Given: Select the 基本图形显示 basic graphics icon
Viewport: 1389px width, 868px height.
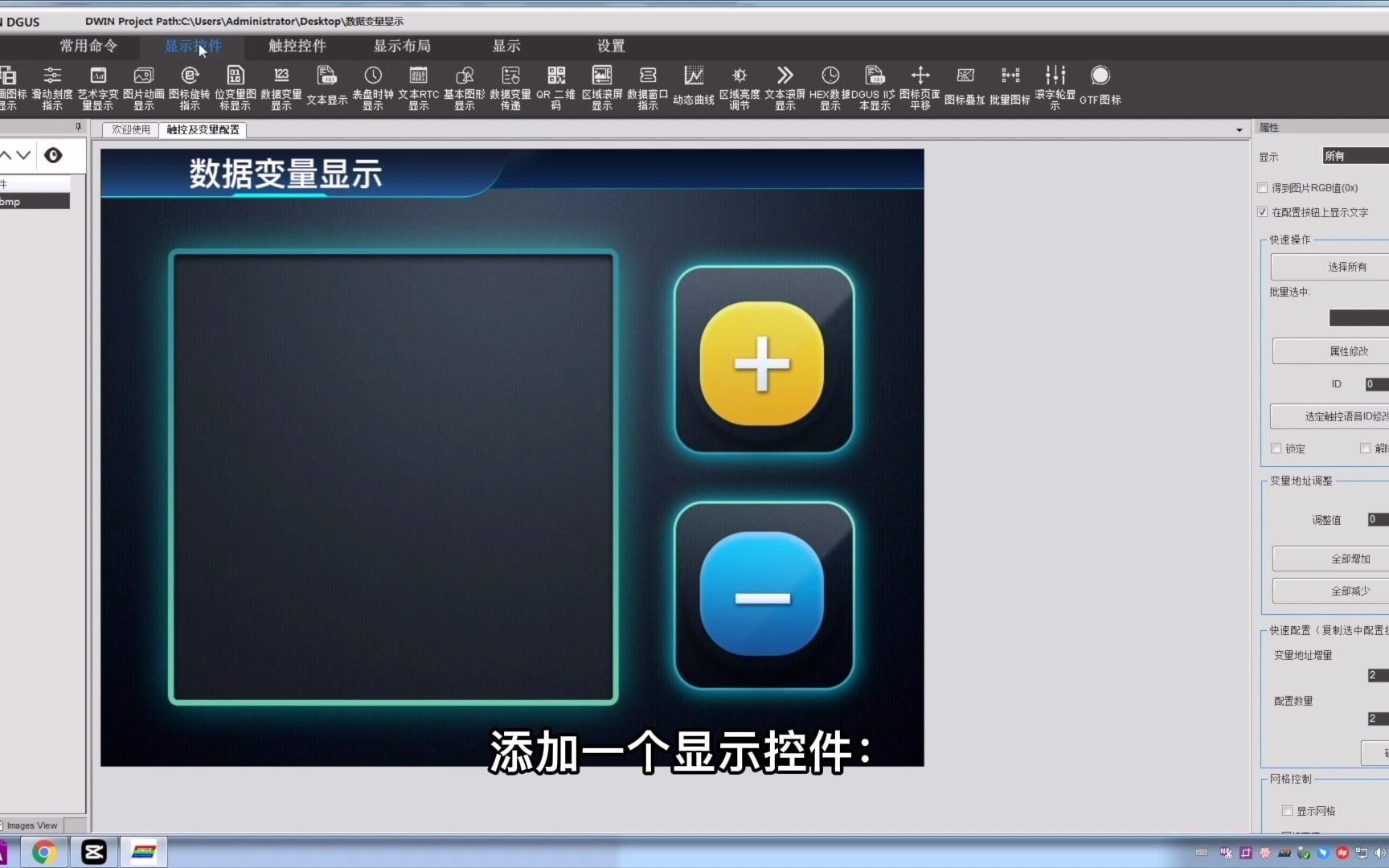Looking at the screenshot, I should (x=464, y=86).
